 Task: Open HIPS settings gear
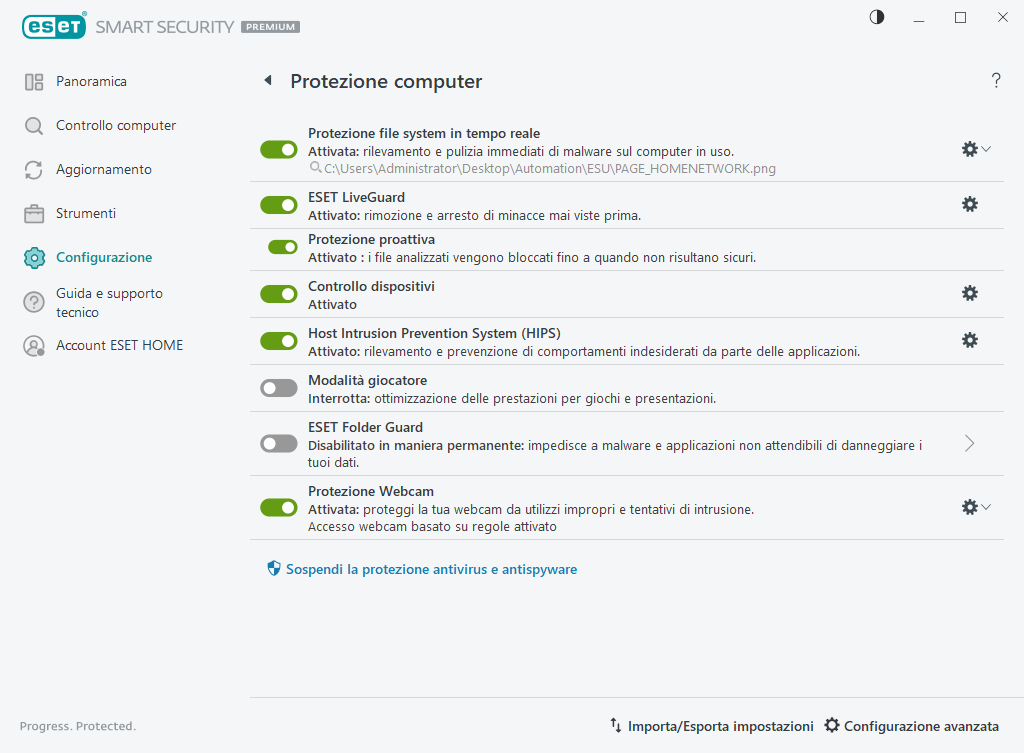pyautogui.click(x=969, y=339)
